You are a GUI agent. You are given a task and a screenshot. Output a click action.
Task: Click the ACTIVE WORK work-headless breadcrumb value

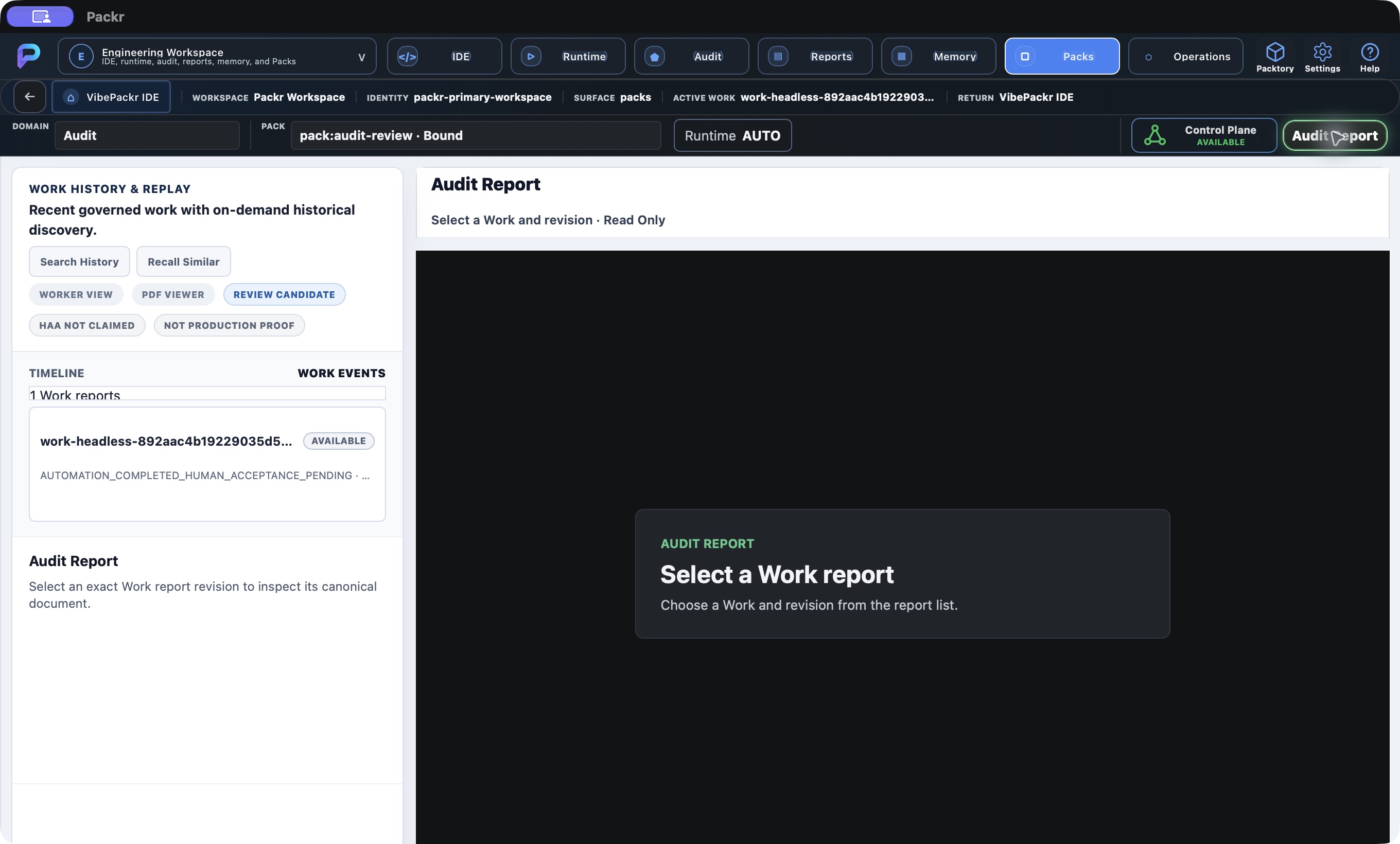click(x=836, y=97)
